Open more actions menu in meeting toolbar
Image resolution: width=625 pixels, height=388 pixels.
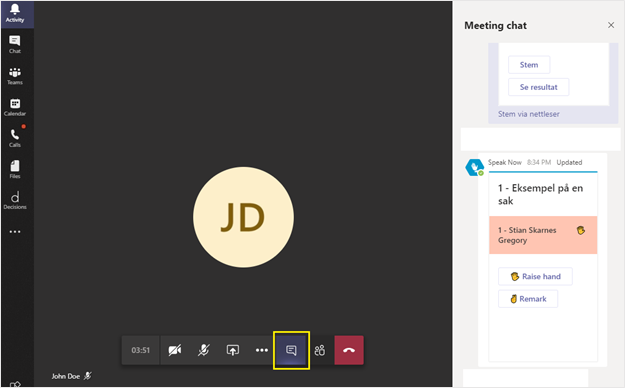pyautogui.click(x=262, y=350)
